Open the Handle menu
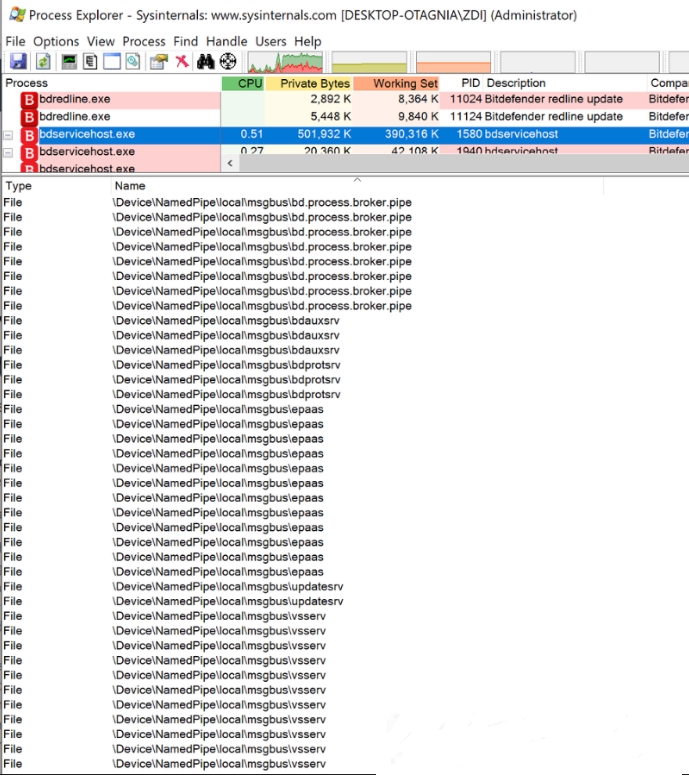The image size is (689, 777). 227,42
